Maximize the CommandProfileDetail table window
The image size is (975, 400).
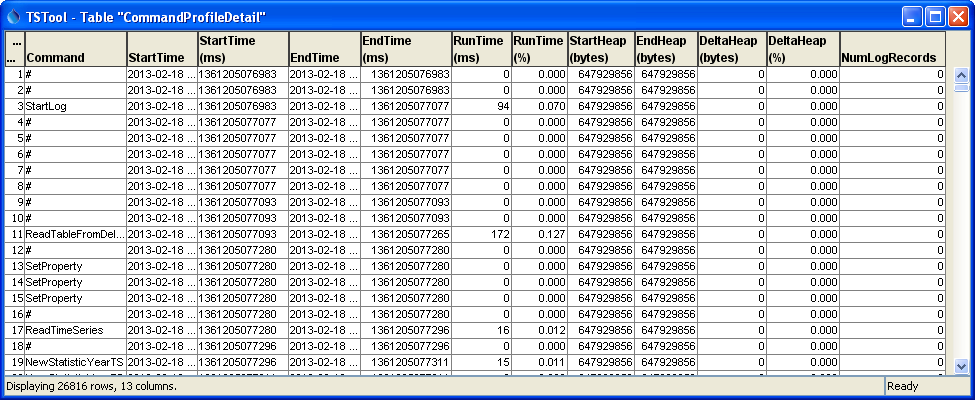[935, 16]
